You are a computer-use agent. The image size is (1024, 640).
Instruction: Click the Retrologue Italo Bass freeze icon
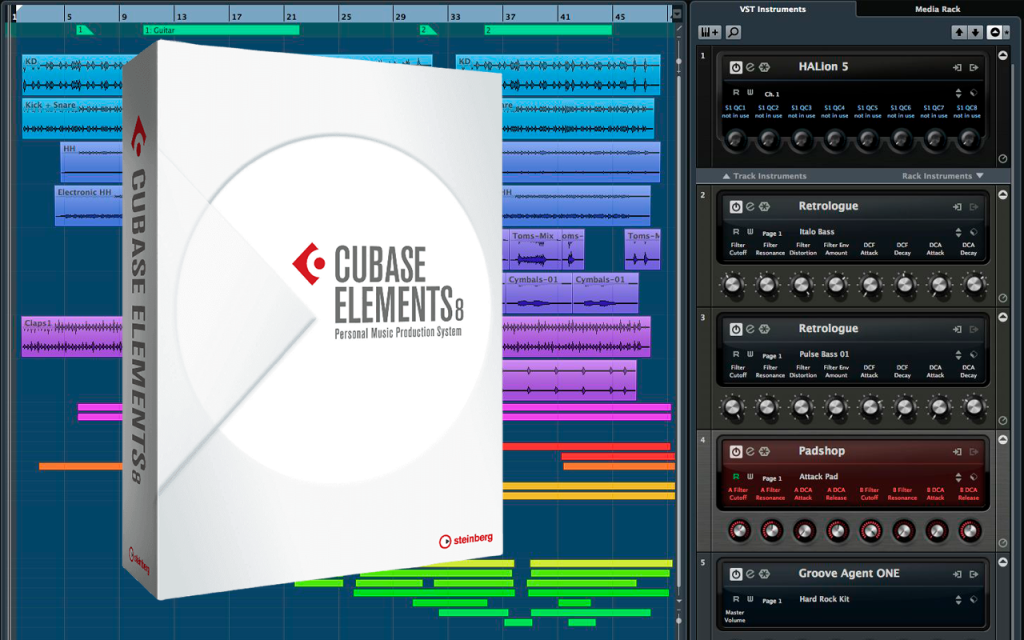[764, 206]
